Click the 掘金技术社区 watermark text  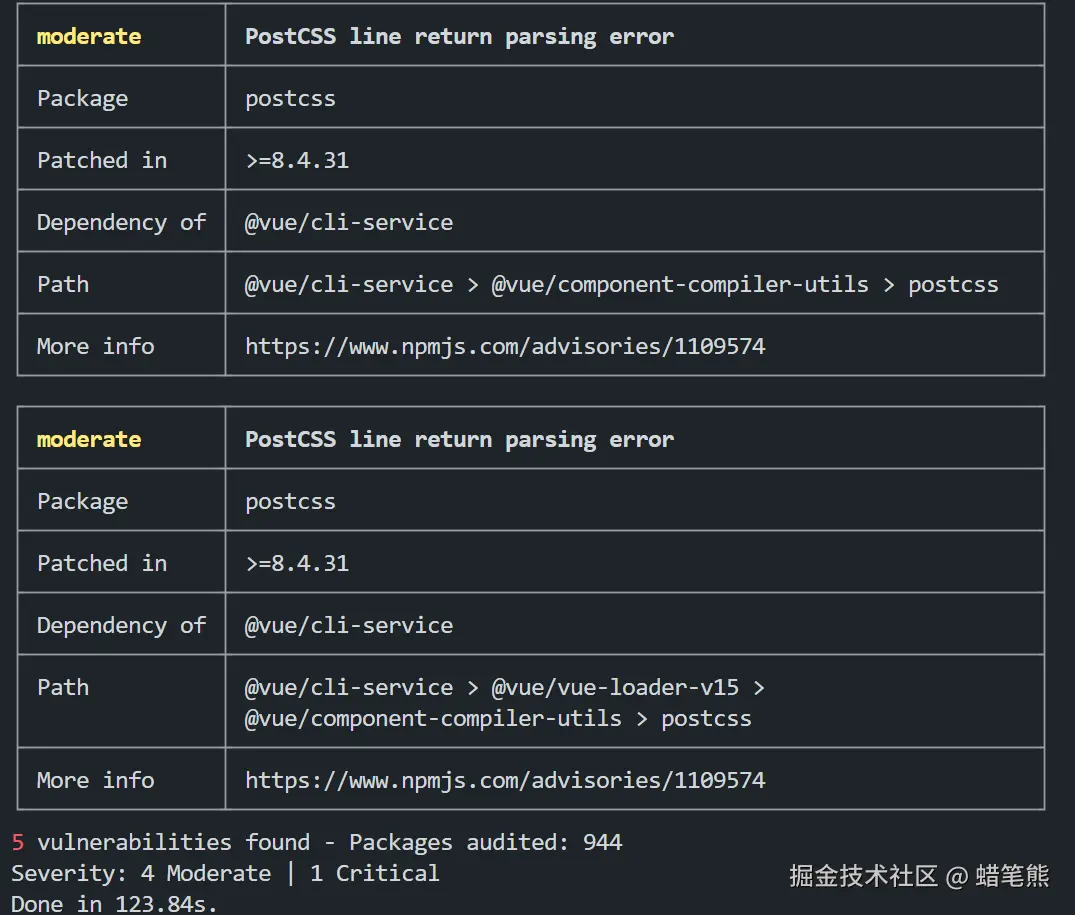coord(863,877)
